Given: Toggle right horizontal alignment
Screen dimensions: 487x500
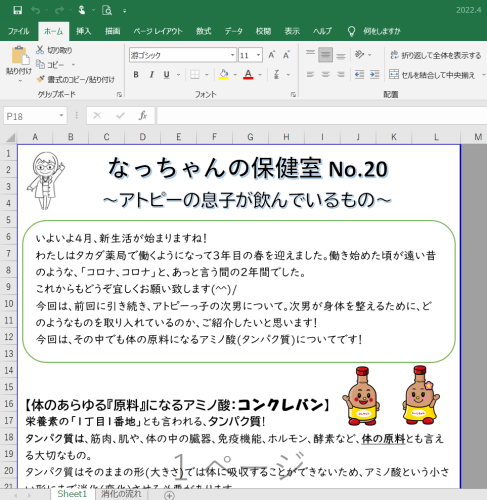Looking at the screenshot, I should coord(340,75).
